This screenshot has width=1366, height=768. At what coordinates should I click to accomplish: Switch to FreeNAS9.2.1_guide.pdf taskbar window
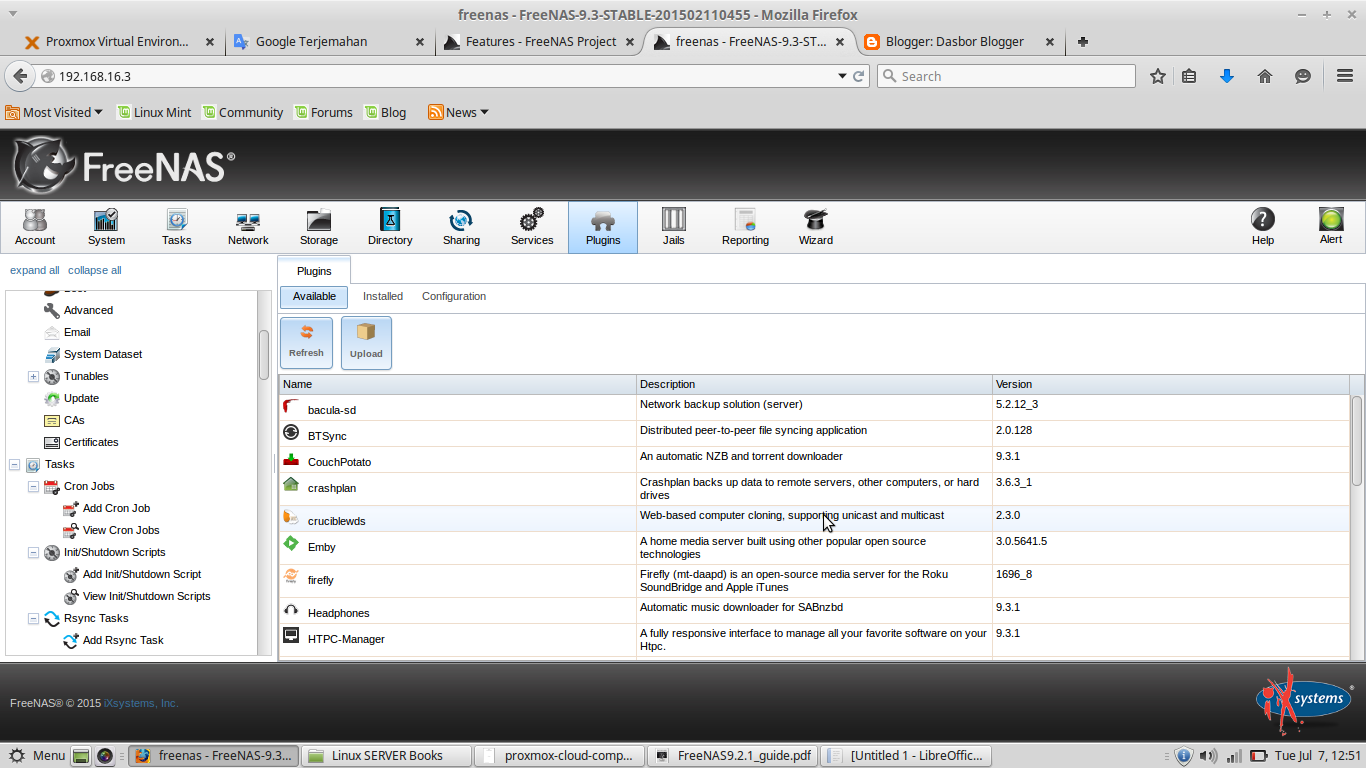(732, 755)
